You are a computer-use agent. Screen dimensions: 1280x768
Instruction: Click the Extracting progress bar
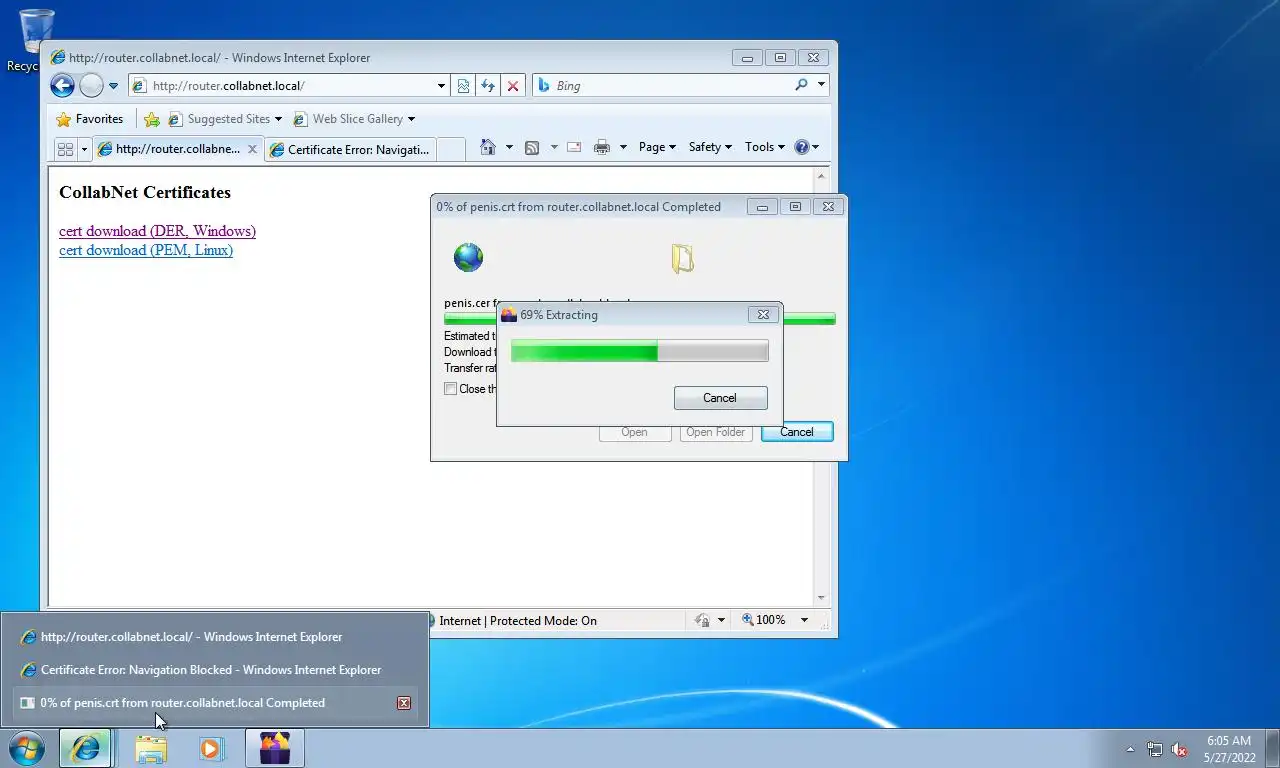[x=639, y=350]
